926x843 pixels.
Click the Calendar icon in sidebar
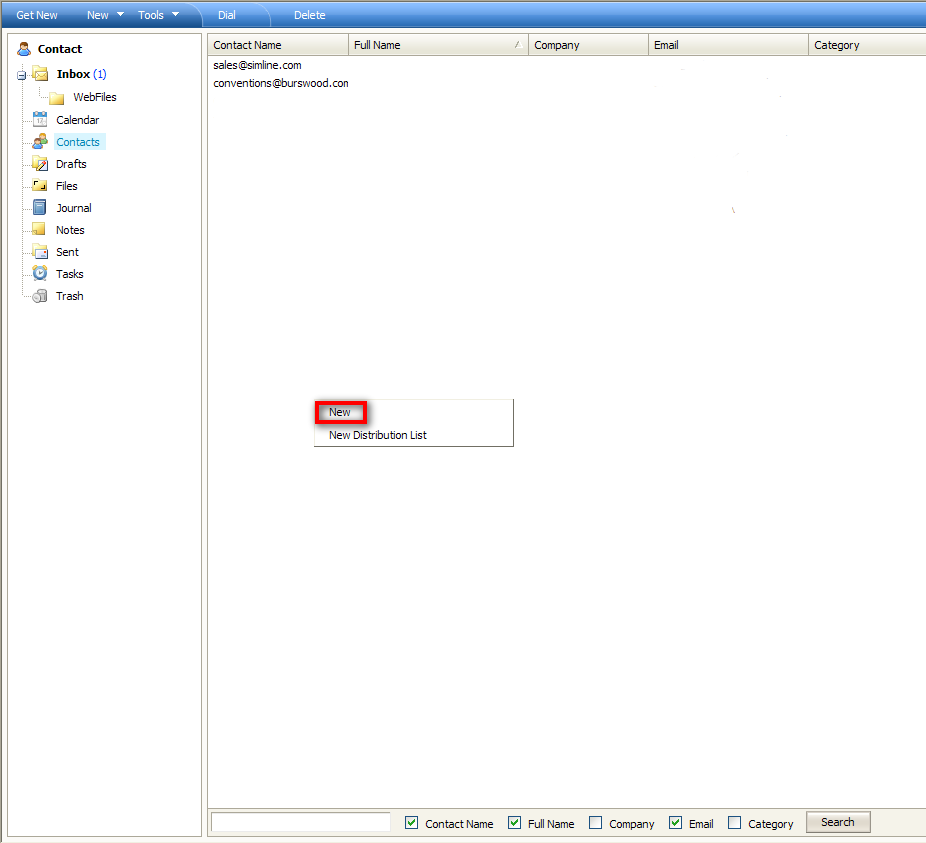pyautogui.click(x=40, y=120)
